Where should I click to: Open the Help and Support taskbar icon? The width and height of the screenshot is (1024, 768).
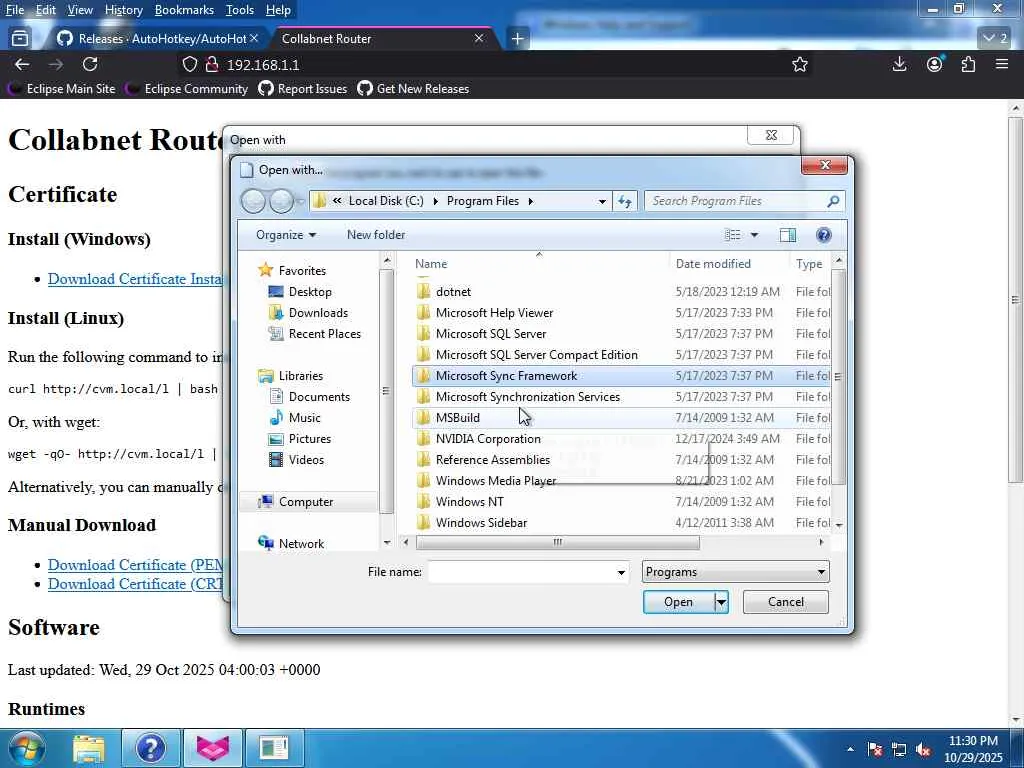point(150,748)
